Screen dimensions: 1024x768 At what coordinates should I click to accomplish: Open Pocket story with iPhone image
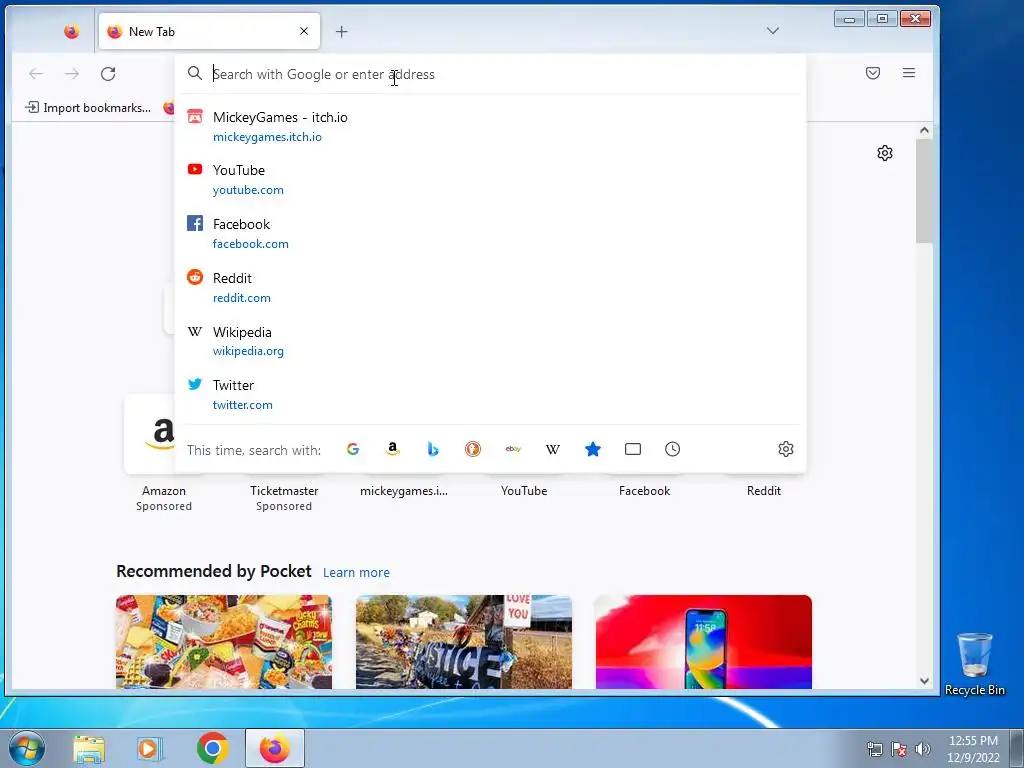point(703,642)
